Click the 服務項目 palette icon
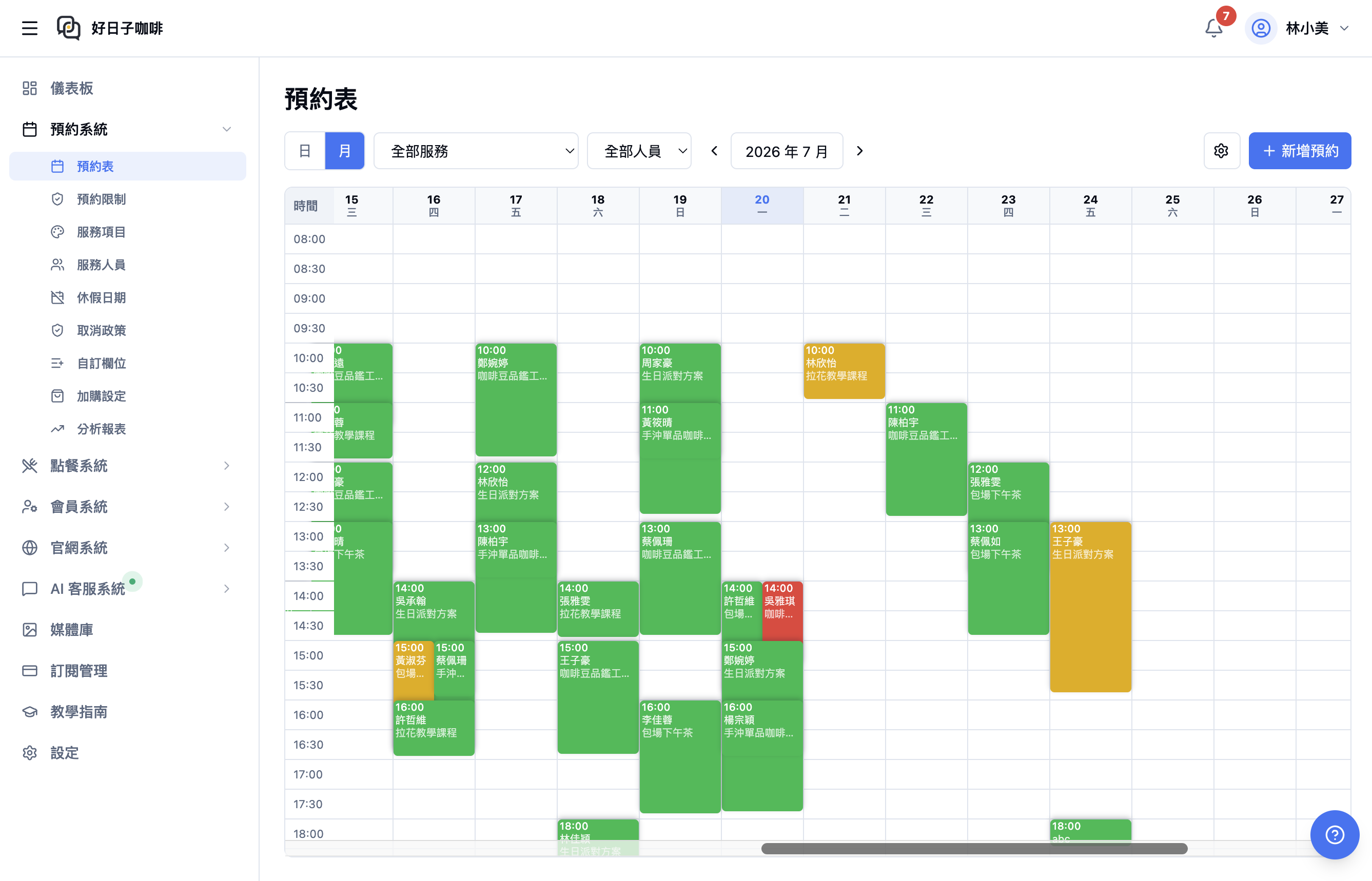This screenshot has width=1372, height=881. tap(57, 232)
